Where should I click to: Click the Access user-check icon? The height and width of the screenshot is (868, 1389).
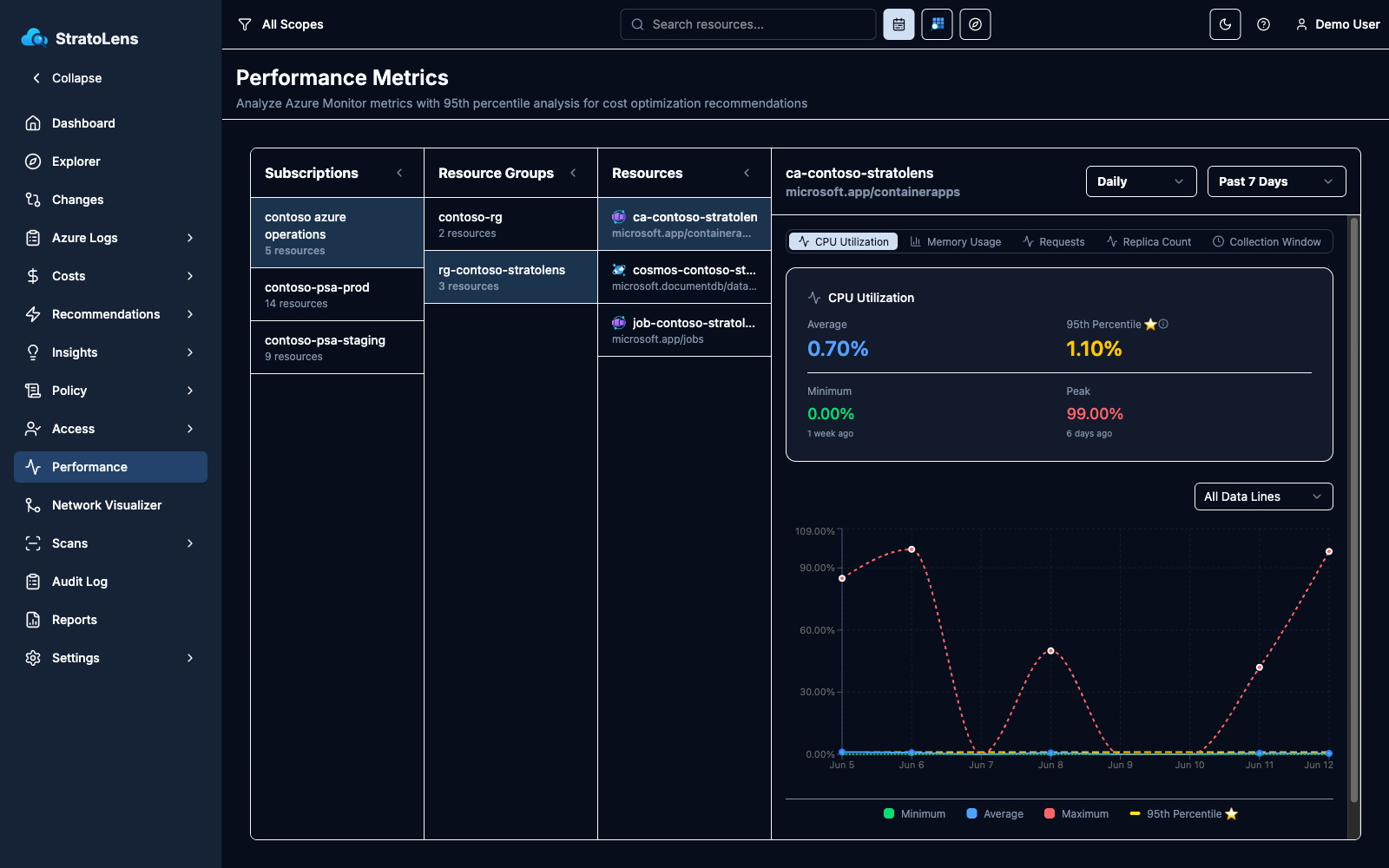(x=33, y=429)
